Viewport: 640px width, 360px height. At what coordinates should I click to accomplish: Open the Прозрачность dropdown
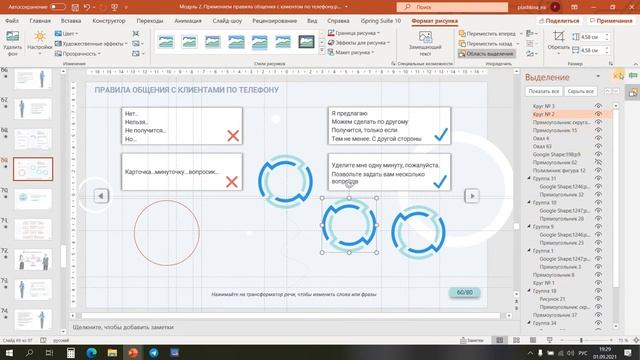pyautogui.click(x=78, y=53)
